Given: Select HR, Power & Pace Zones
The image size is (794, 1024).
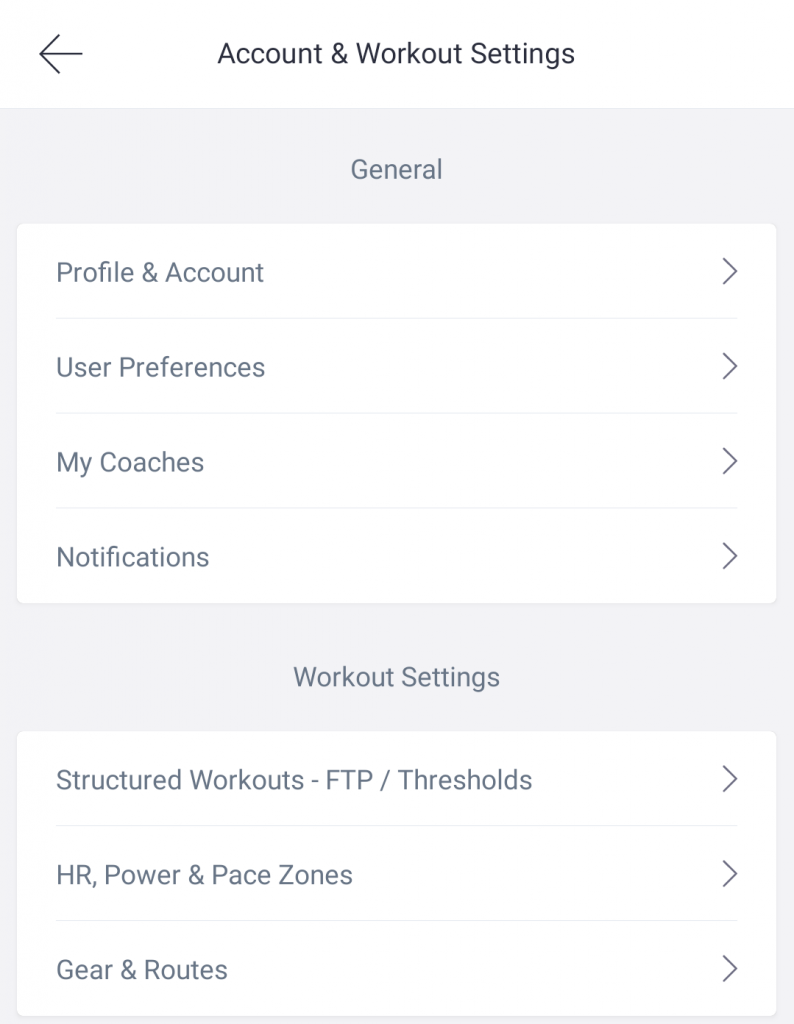Looking at the screenshot, I should tap(396, 874).
